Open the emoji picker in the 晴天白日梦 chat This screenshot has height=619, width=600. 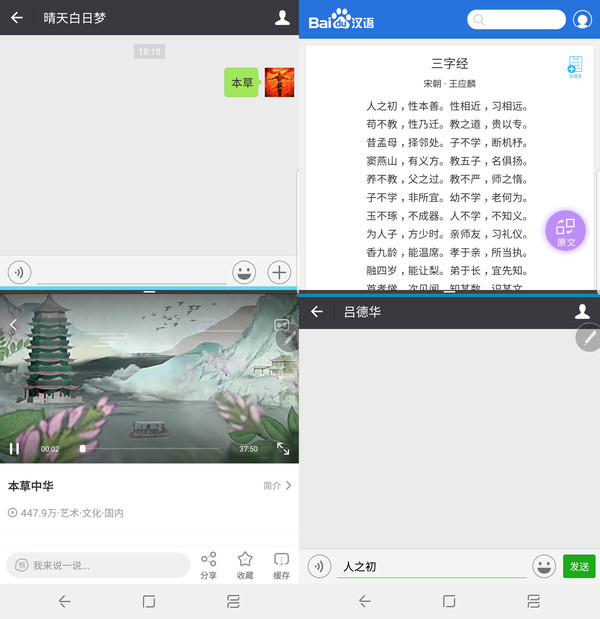point(244,272)
